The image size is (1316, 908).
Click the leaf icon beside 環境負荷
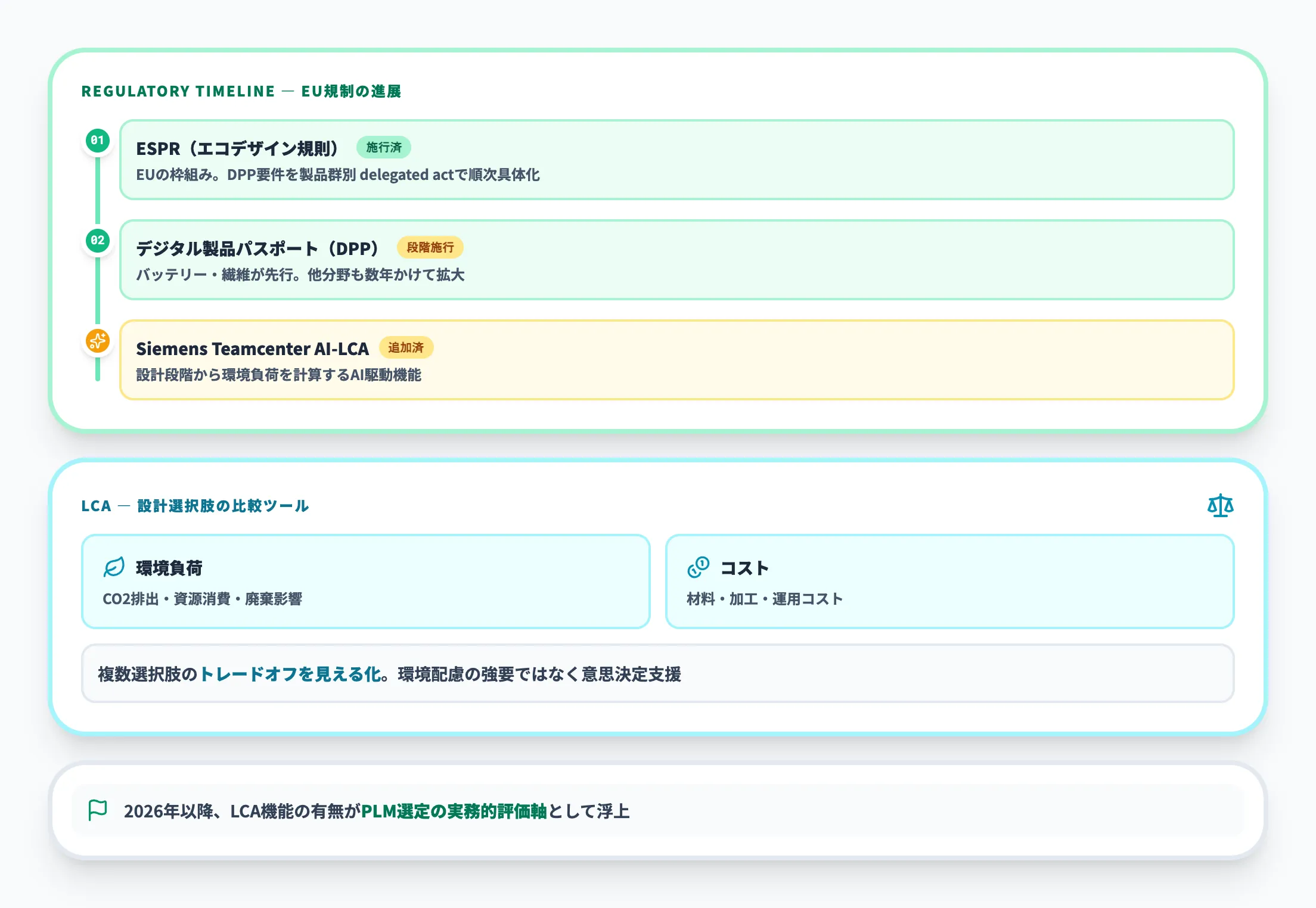(x=114, y=568)
